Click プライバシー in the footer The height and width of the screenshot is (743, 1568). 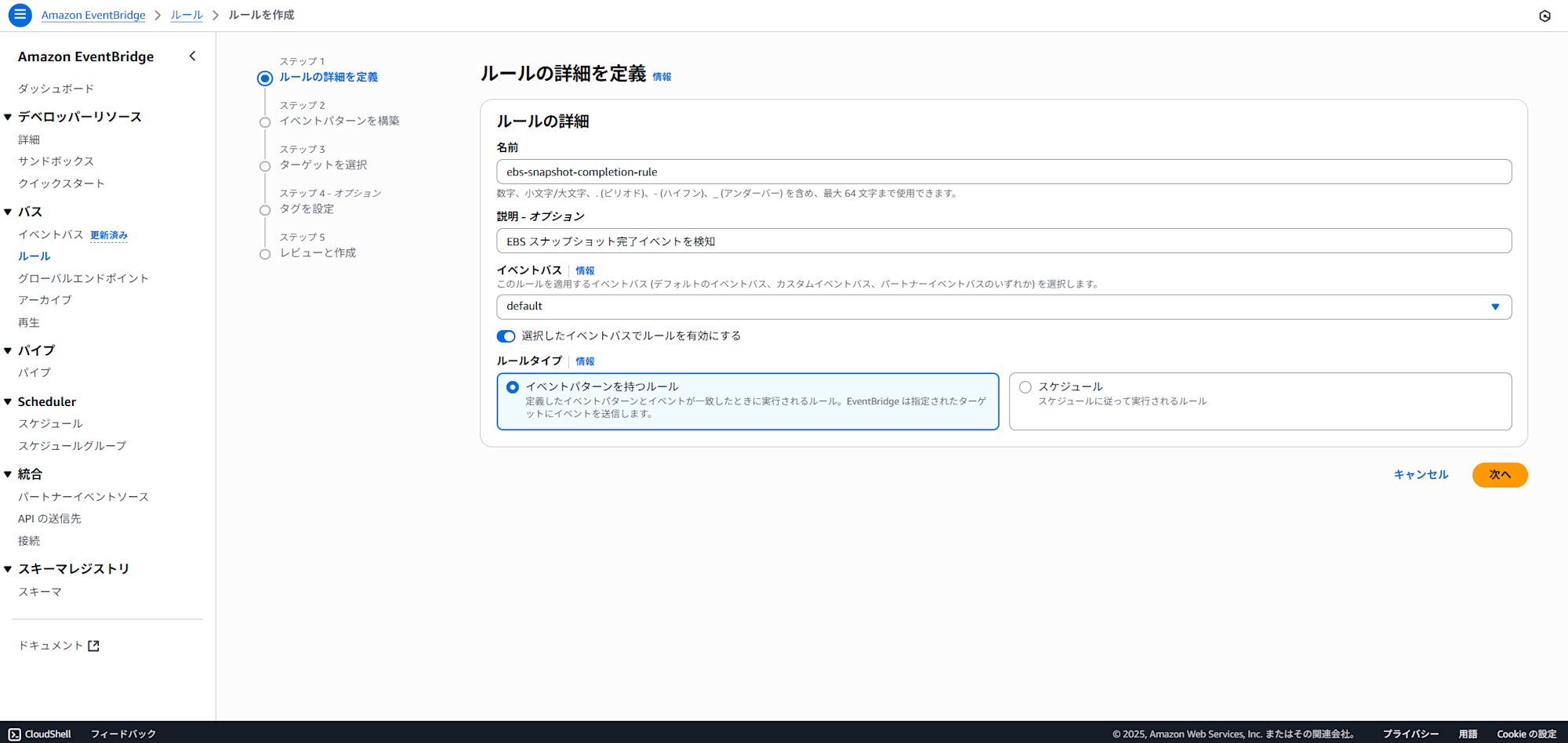[x=1410, y=734]
